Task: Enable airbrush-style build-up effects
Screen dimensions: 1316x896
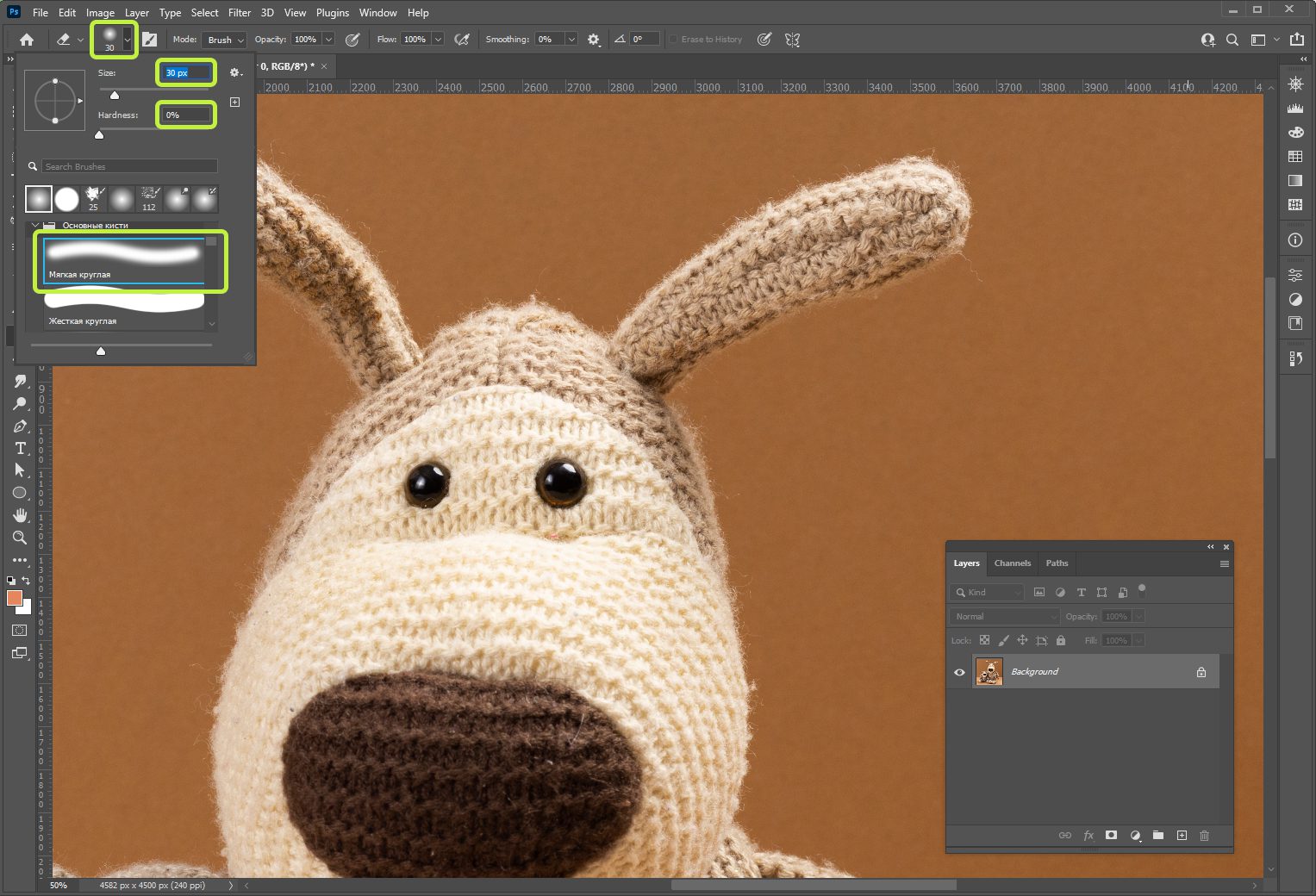Action: (x=462, y=40)
